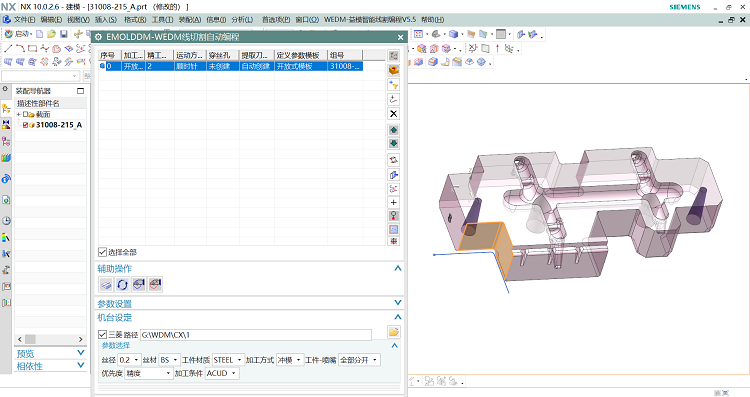Click the Fit view icon in the top toolbar

coord(418,34)
